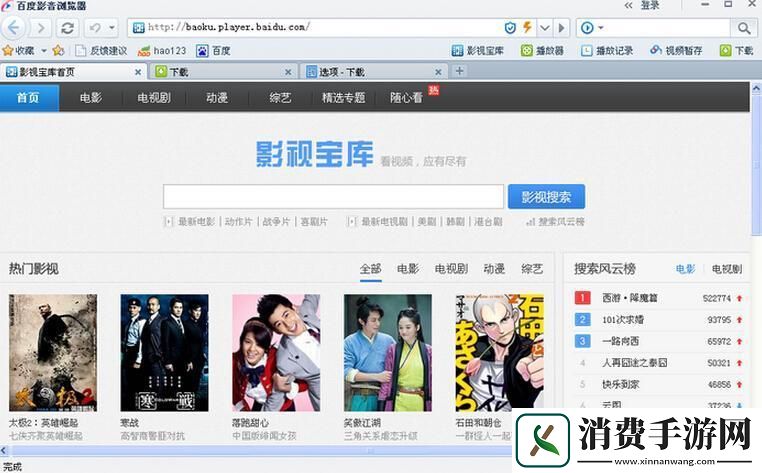Reload page with refresh icon
This screenshot has height=473, width=762.
point(67,28)
